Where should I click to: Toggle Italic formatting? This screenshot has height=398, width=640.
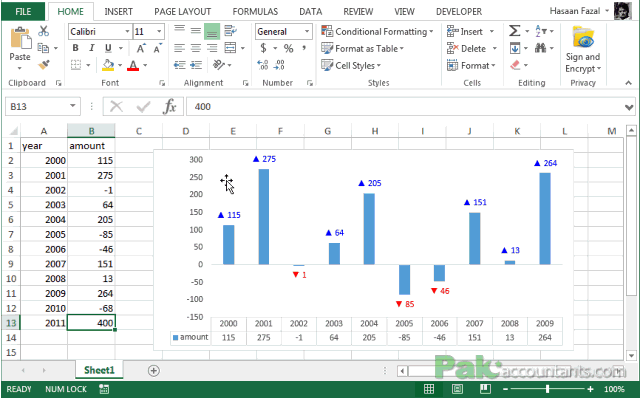click(x=92, y=48)
